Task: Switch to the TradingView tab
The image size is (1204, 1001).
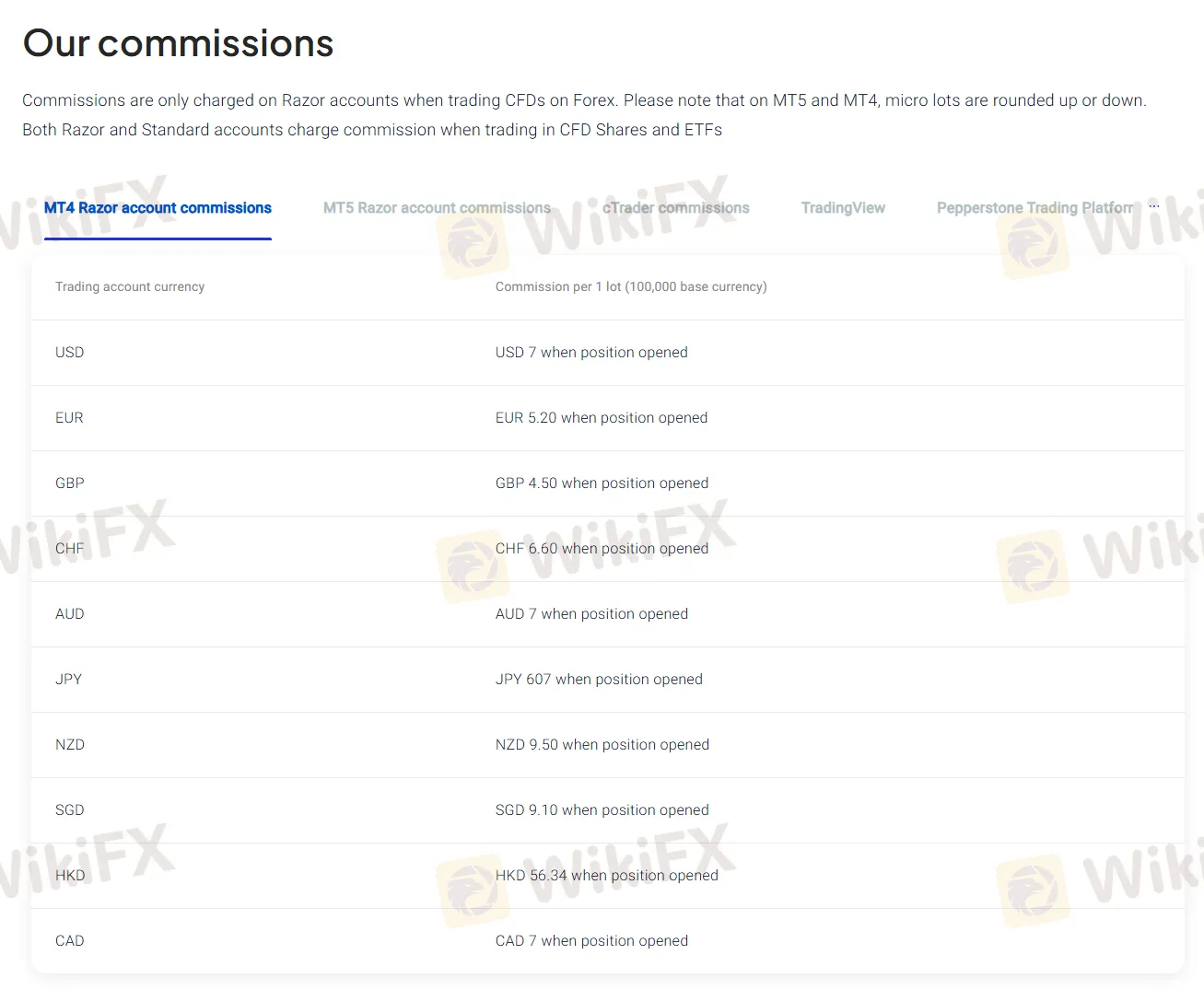Action: coord(843,208)
